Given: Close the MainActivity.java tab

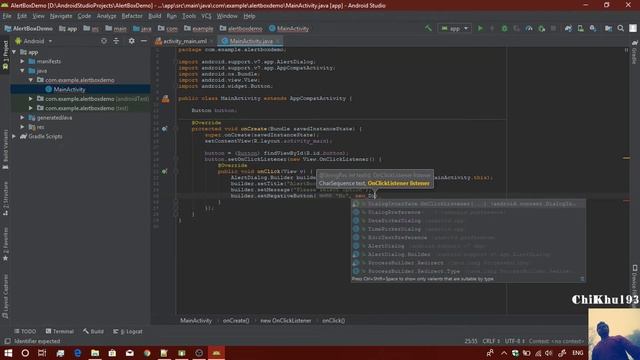Looking at the screenshot, I should (278, 41).
